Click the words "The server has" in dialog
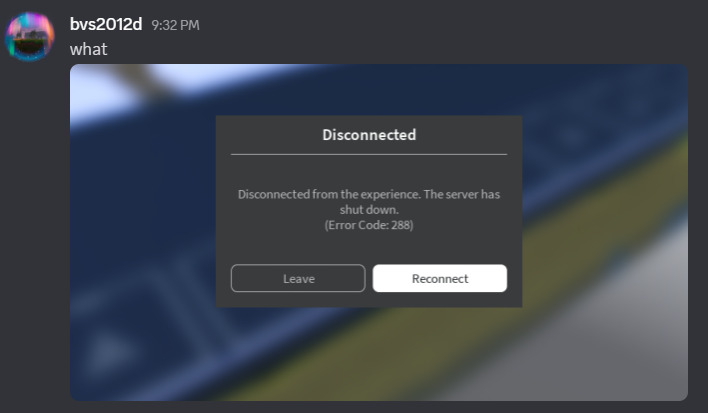This screenshot has height=413, width=708. (x=461, y=195)
